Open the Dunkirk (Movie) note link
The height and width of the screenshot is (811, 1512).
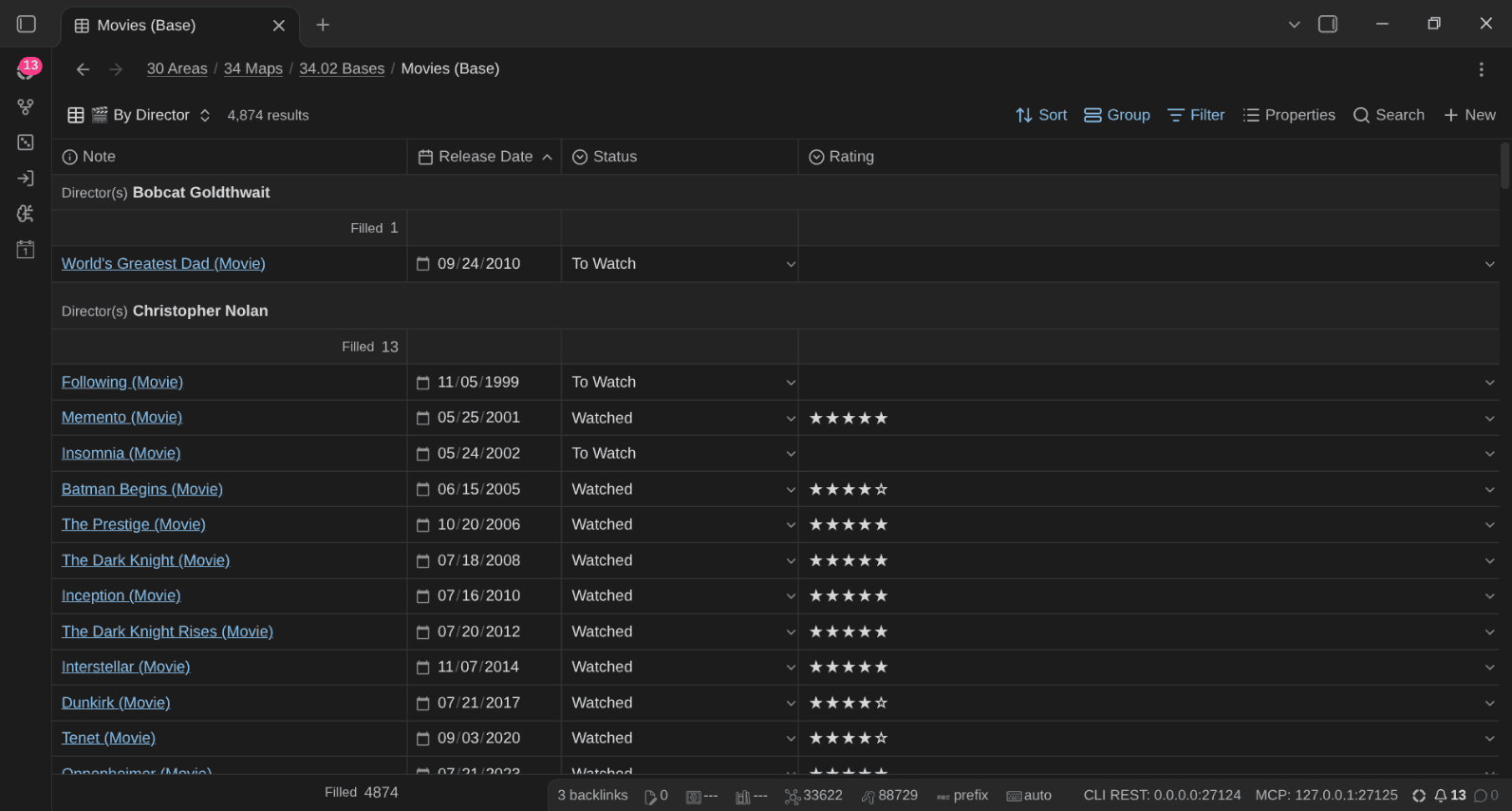click(116, 703)
